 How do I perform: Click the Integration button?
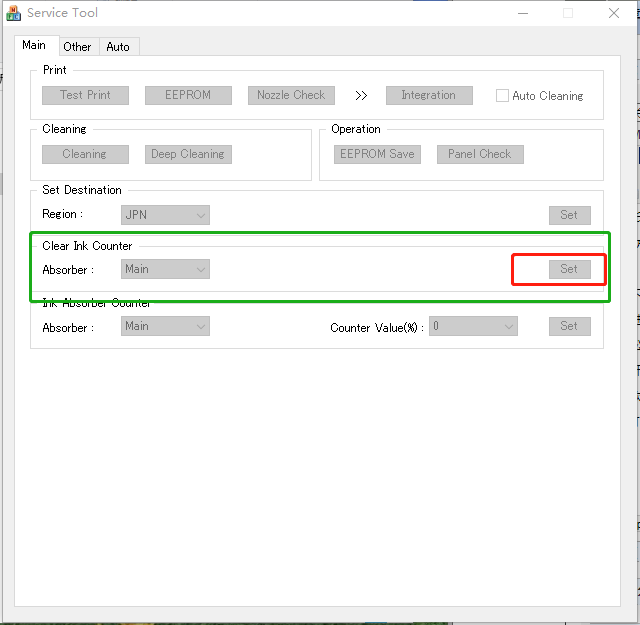point(429,95)
